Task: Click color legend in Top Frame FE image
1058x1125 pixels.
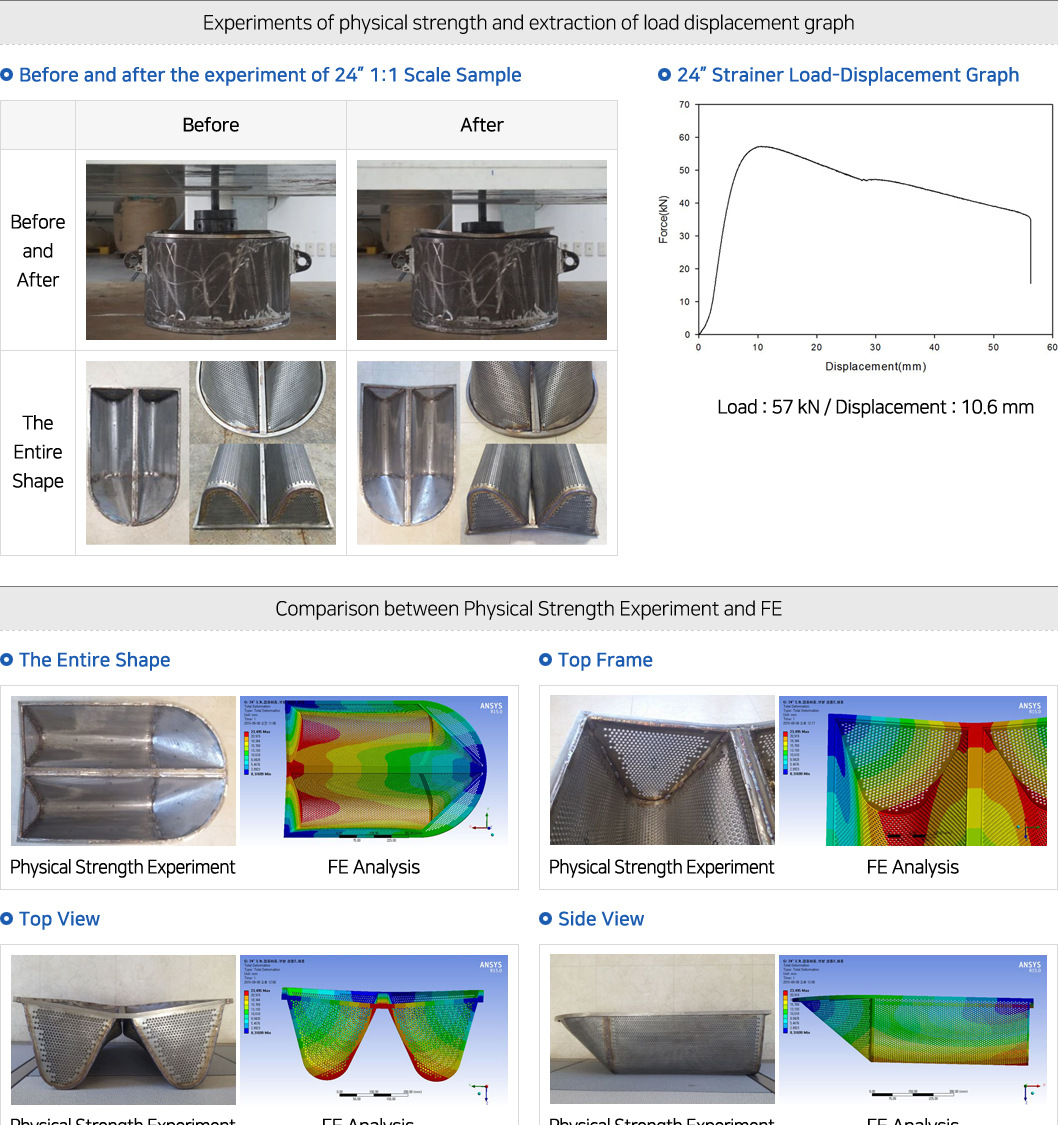Action: 795,753
